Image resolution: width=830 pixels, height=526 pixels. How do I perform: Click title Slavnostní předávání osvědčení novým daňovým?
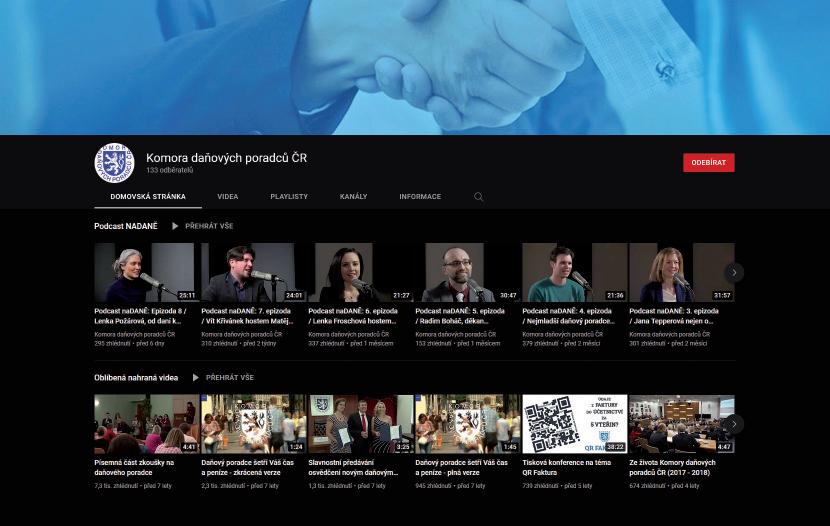coord(353,467)
